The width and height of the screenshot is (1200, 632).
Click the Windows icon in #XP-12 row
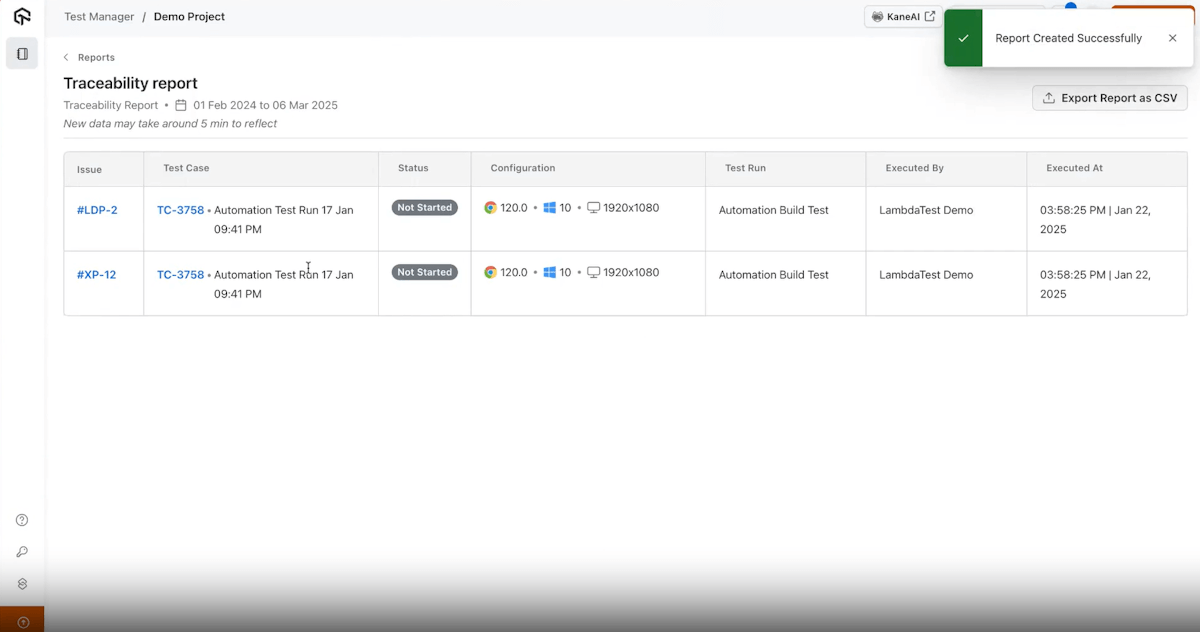549,272
